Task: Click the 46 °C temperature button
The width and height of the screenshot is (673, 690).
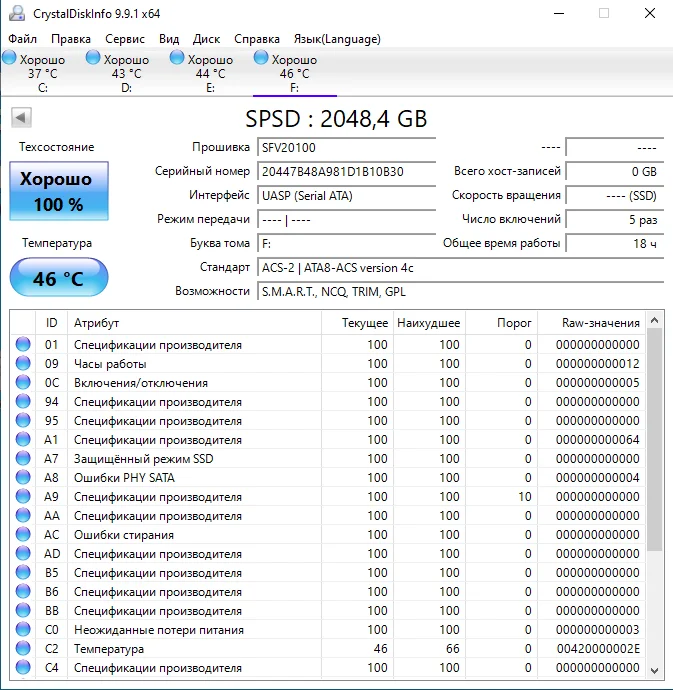Action: pyautogui.click(x=59, y=278)
